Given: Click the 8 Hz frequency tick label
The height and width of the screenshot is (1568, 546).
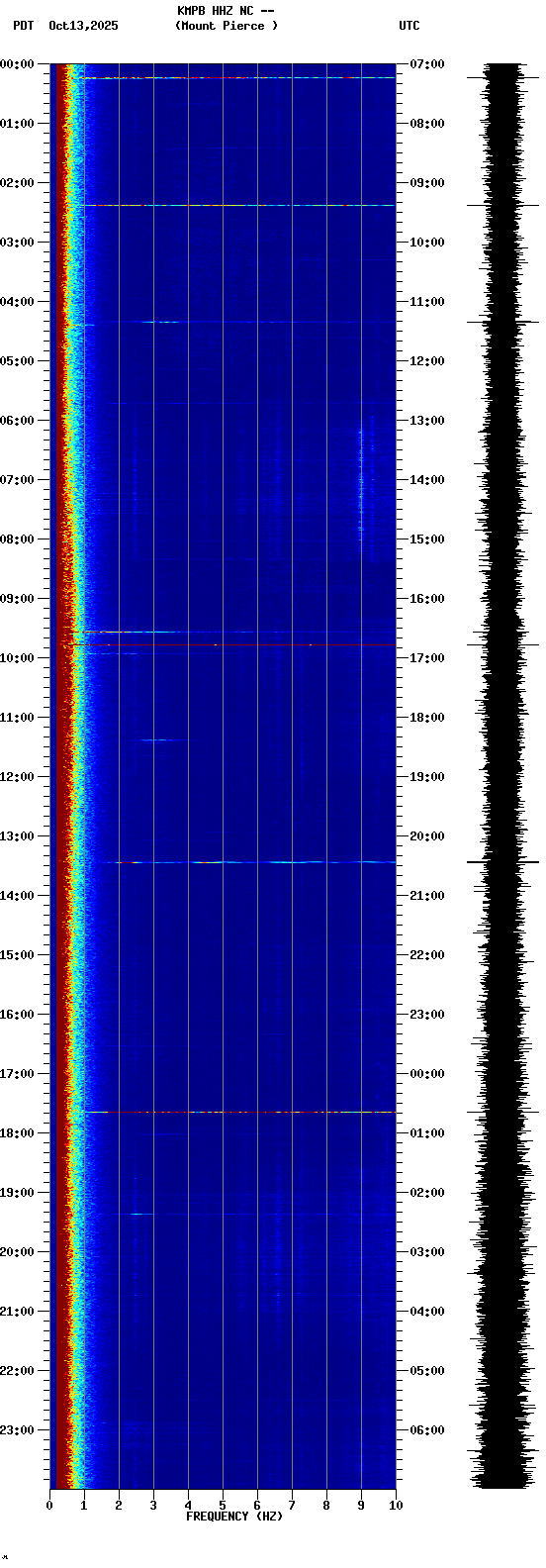Looking at the screenshot, I should point(326,1506).
